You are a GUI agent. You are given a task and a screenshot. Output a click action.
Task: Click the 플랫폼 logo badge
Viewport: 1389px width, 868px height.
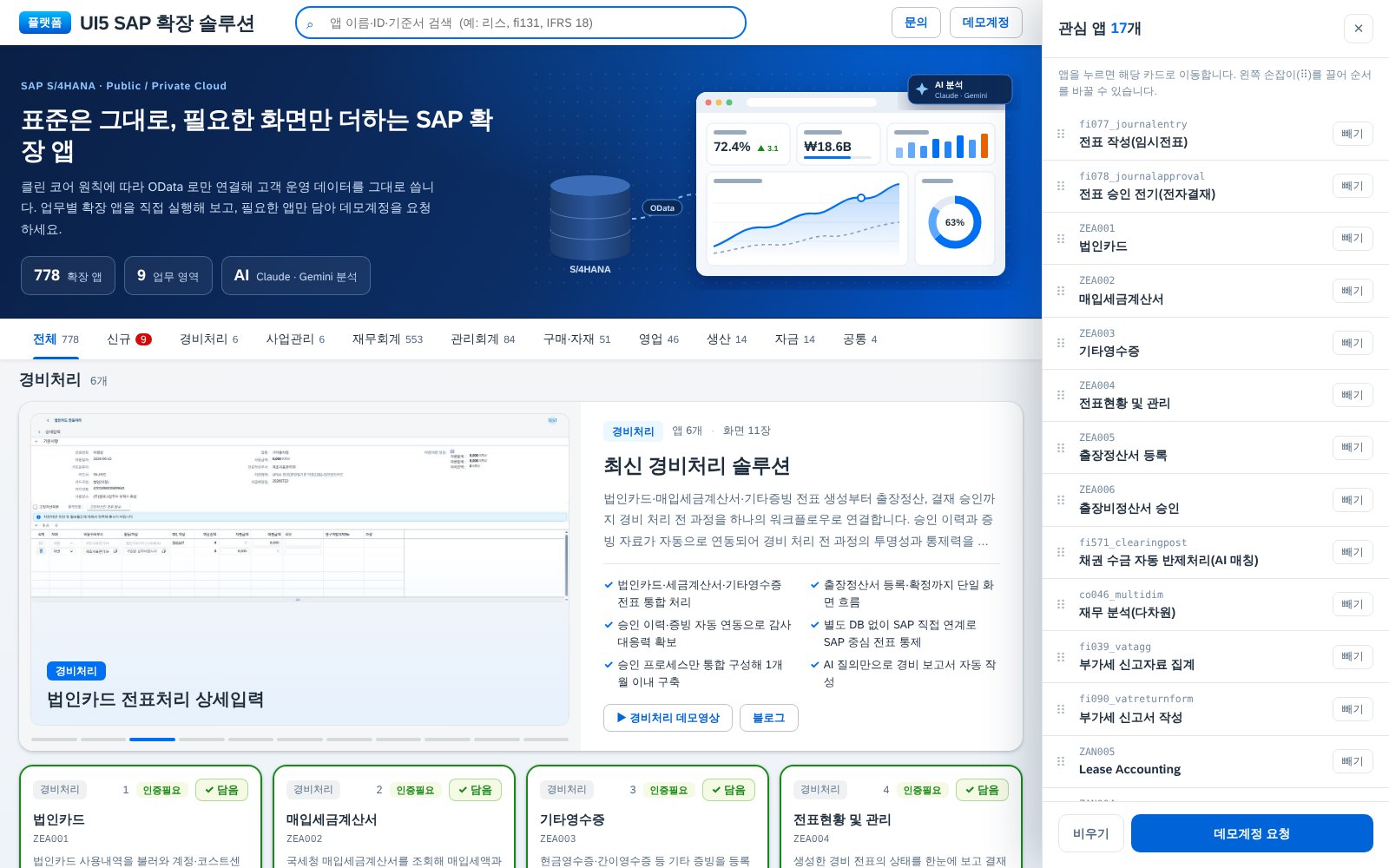pos(45,23)
